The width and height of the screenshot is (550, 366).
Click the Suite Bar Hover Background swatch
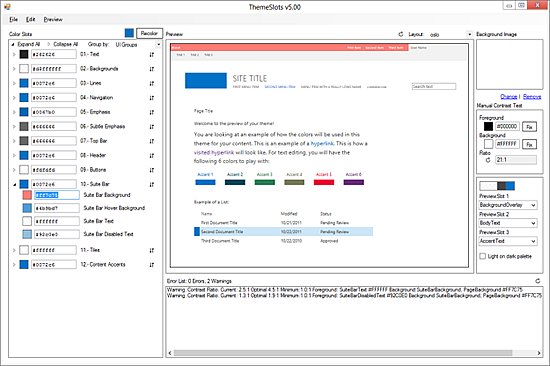point(27,208)
